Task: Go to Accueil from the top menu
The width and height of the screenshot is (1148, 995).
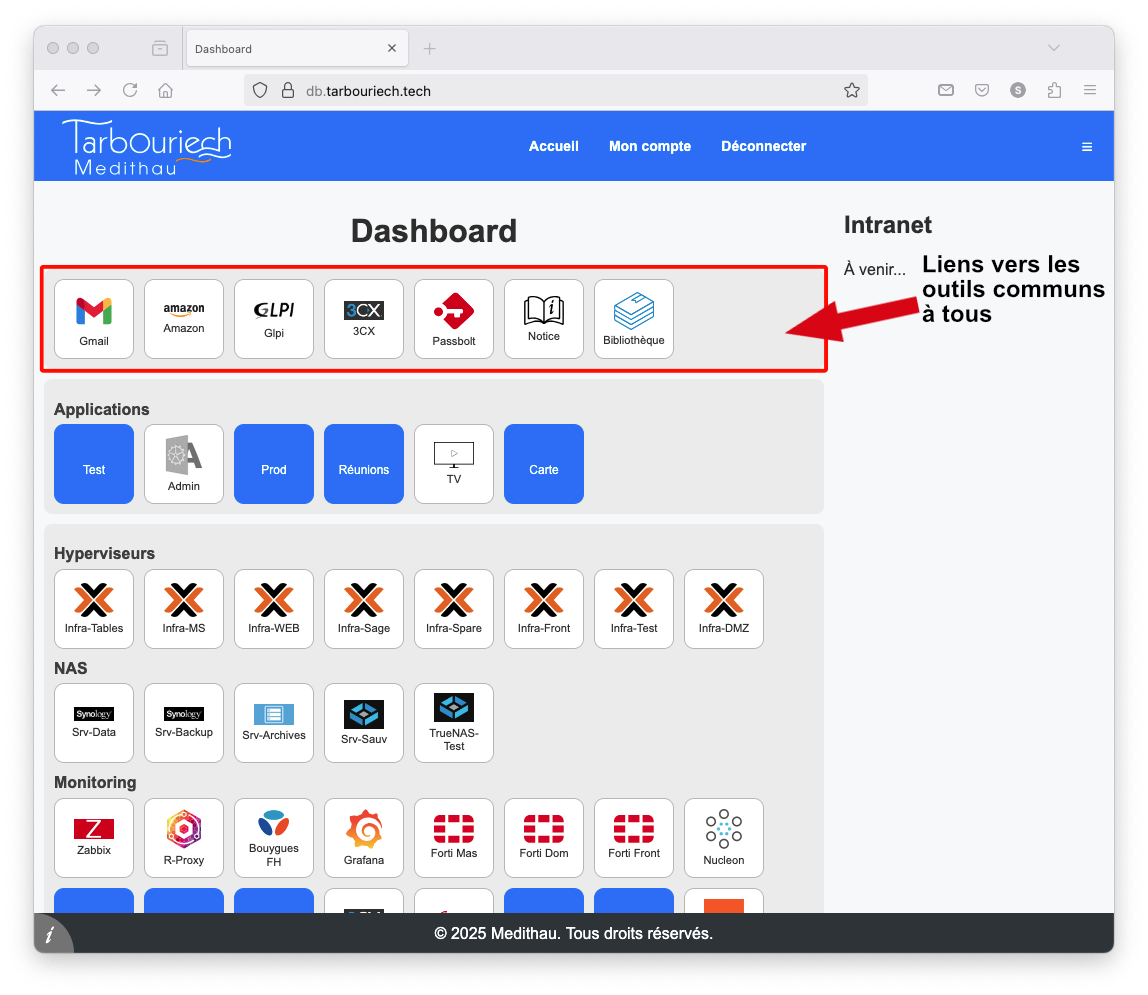Action: click(x=554, y=146)
